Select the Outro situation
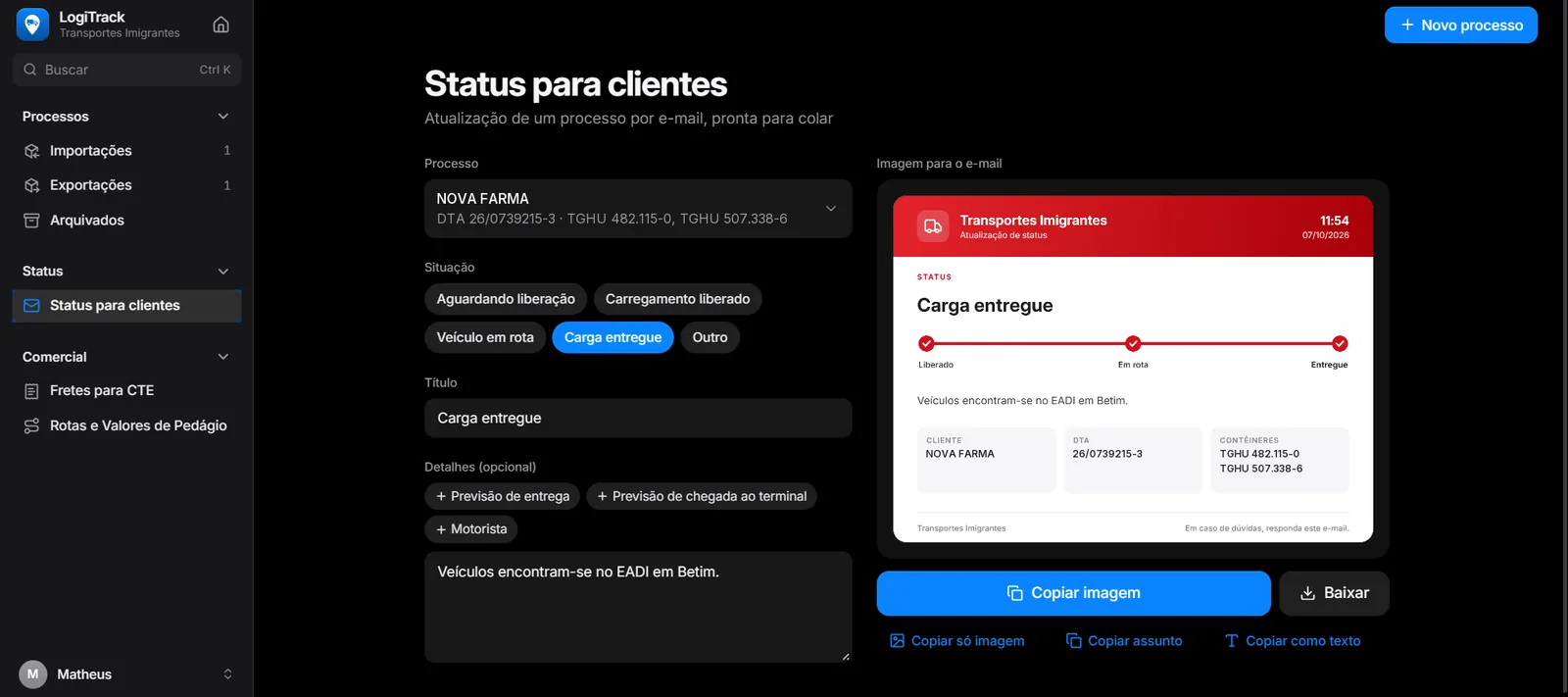Screen dimensions: 1568x697 coord(710,337)
